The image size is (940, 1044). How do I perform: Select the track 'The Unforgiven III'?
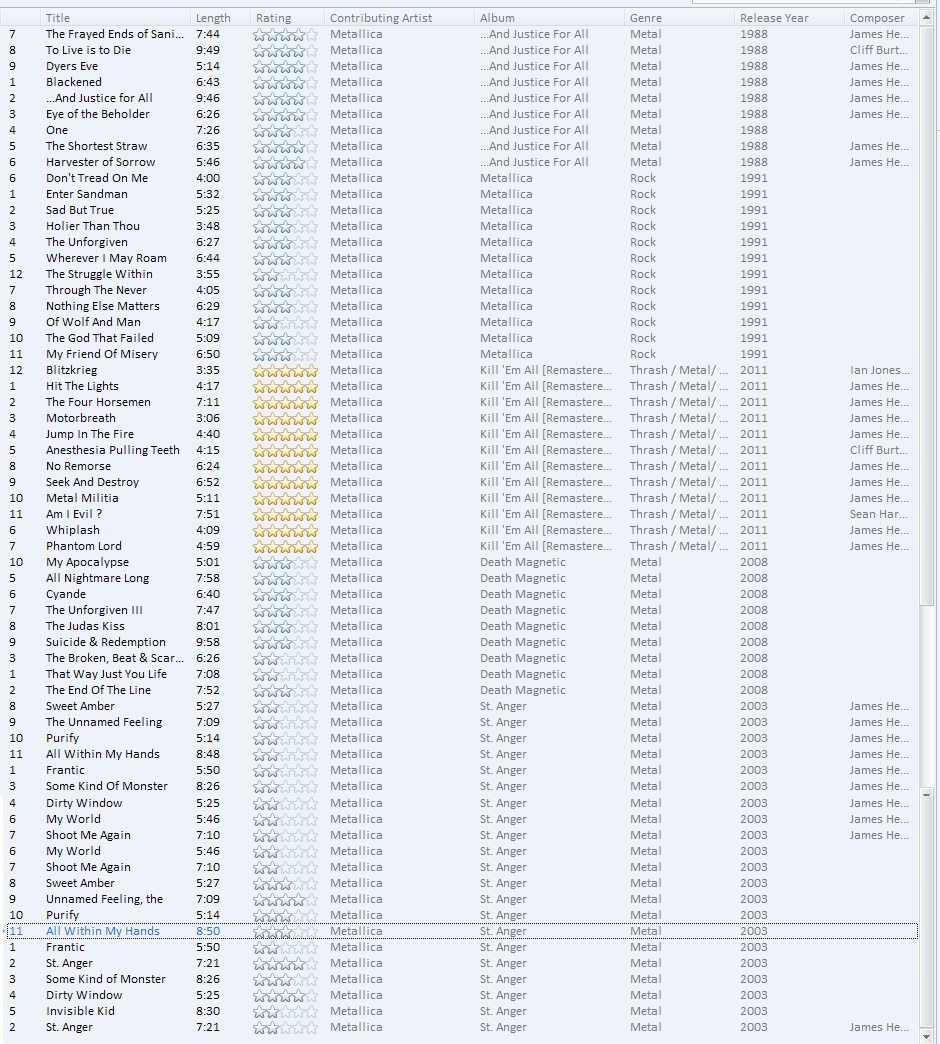pyautogui.click(x=94, y=610)
